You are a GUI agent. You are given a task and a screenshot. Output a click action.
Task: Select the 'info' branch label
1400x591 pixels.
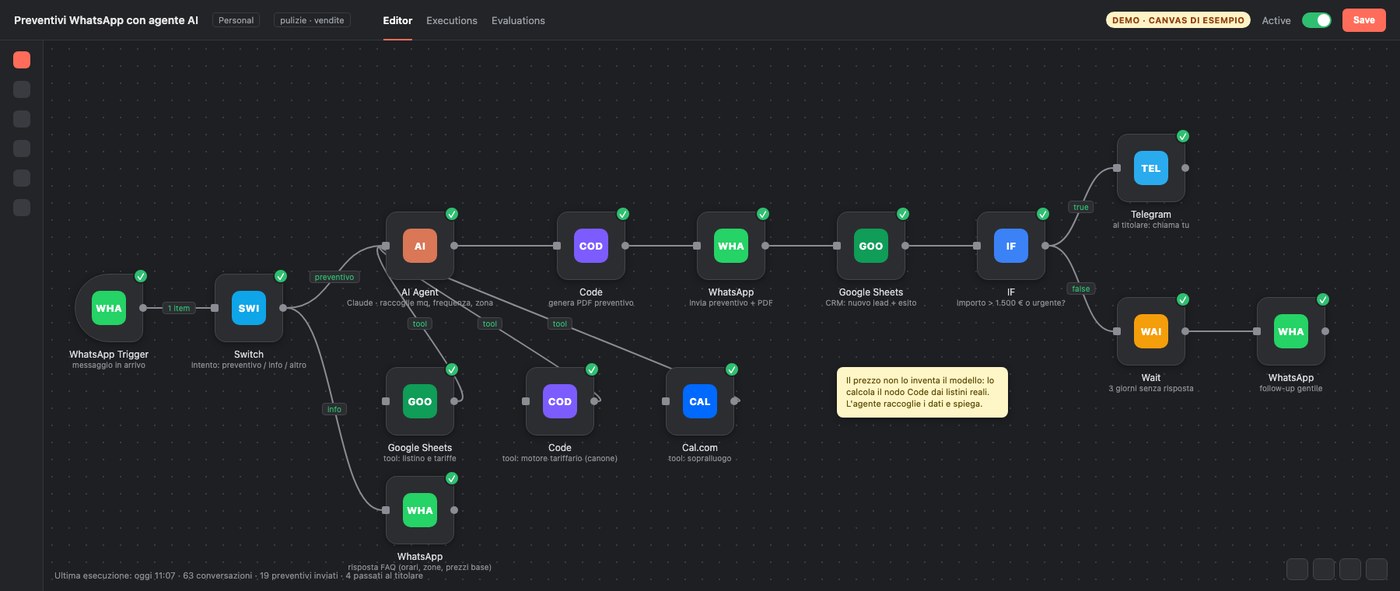[334, 408]
